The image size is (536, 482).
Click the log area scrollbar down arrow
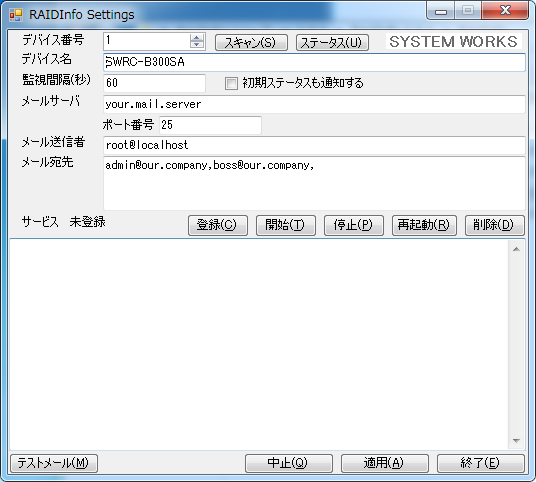(516, 441)
